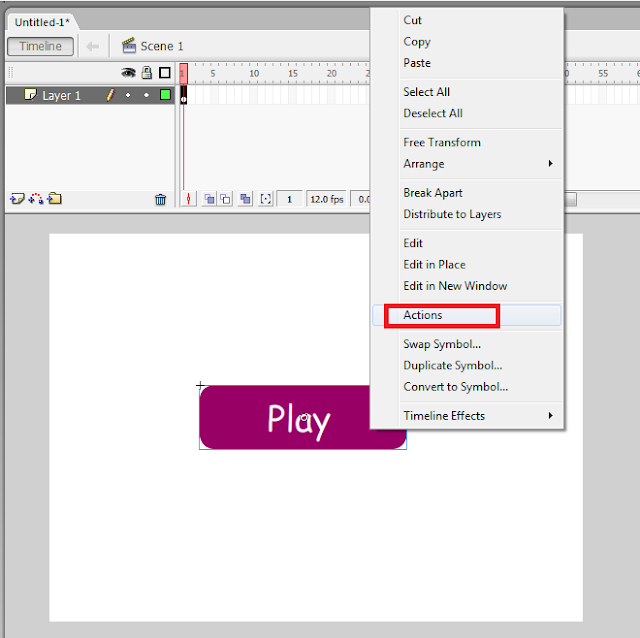Image resolution: width=640 pixels, height=638 pixels.
Task: Toggle Layer 1 visibility dot
Action: pyautogui.click(x=128, y=95)
